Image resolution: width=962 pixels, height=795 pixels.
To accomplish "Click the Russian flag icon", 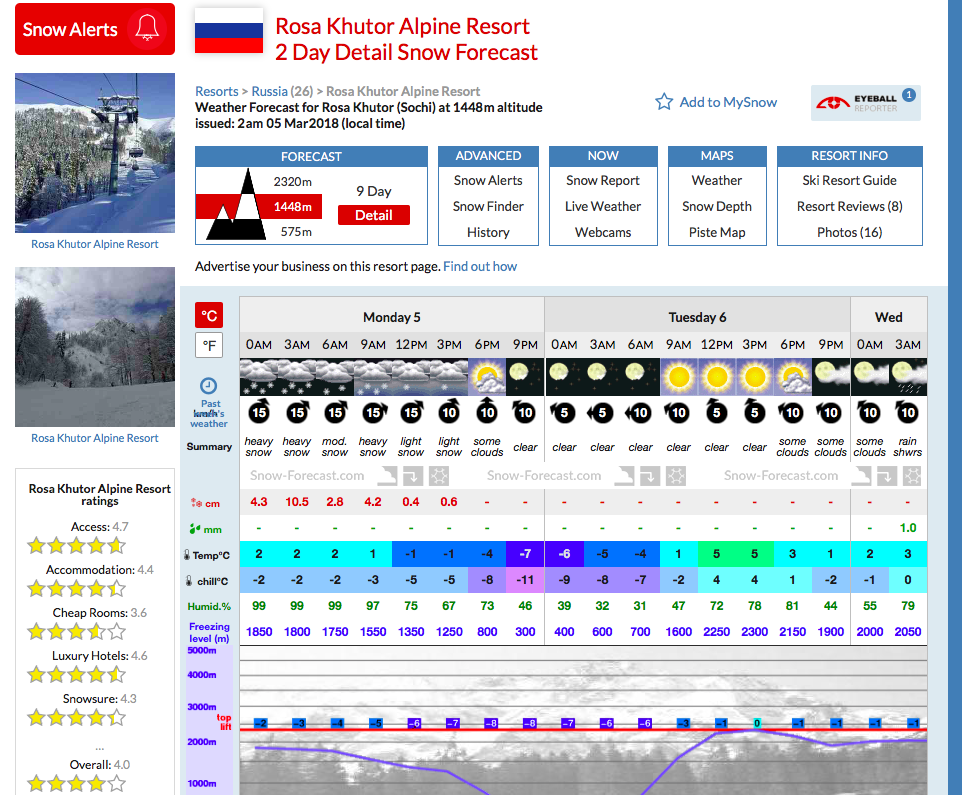I will [x=229, y=31].
